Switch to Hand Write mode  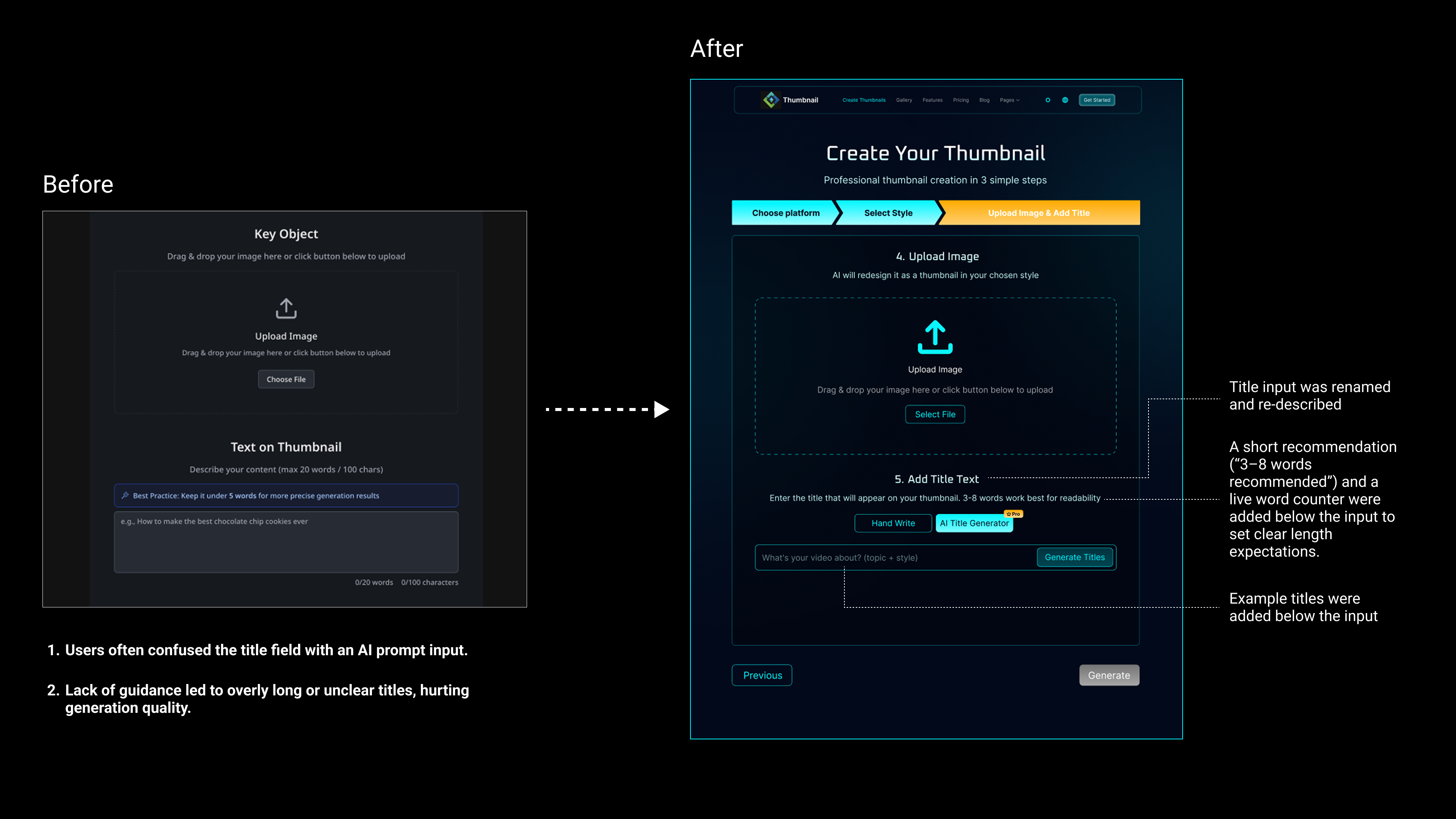point(893,523)
